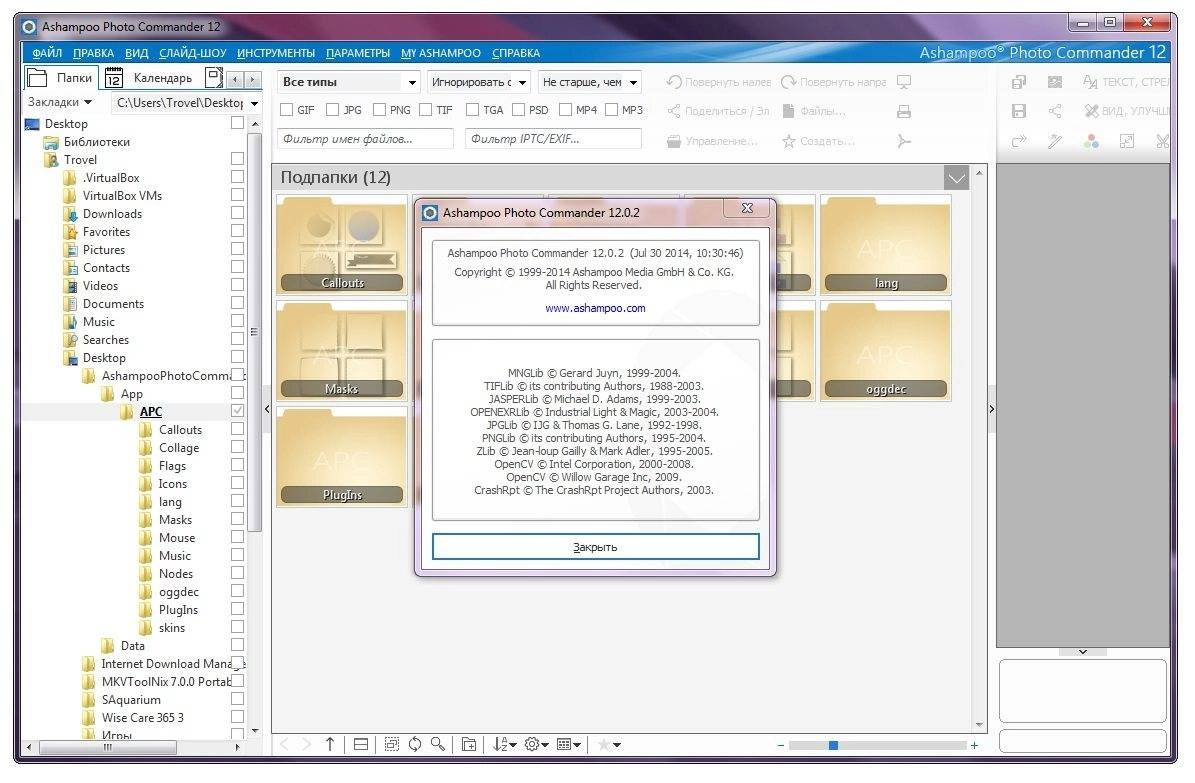Close the about dialog with X
Viewport: 1195px width, 783px height.
748,208
